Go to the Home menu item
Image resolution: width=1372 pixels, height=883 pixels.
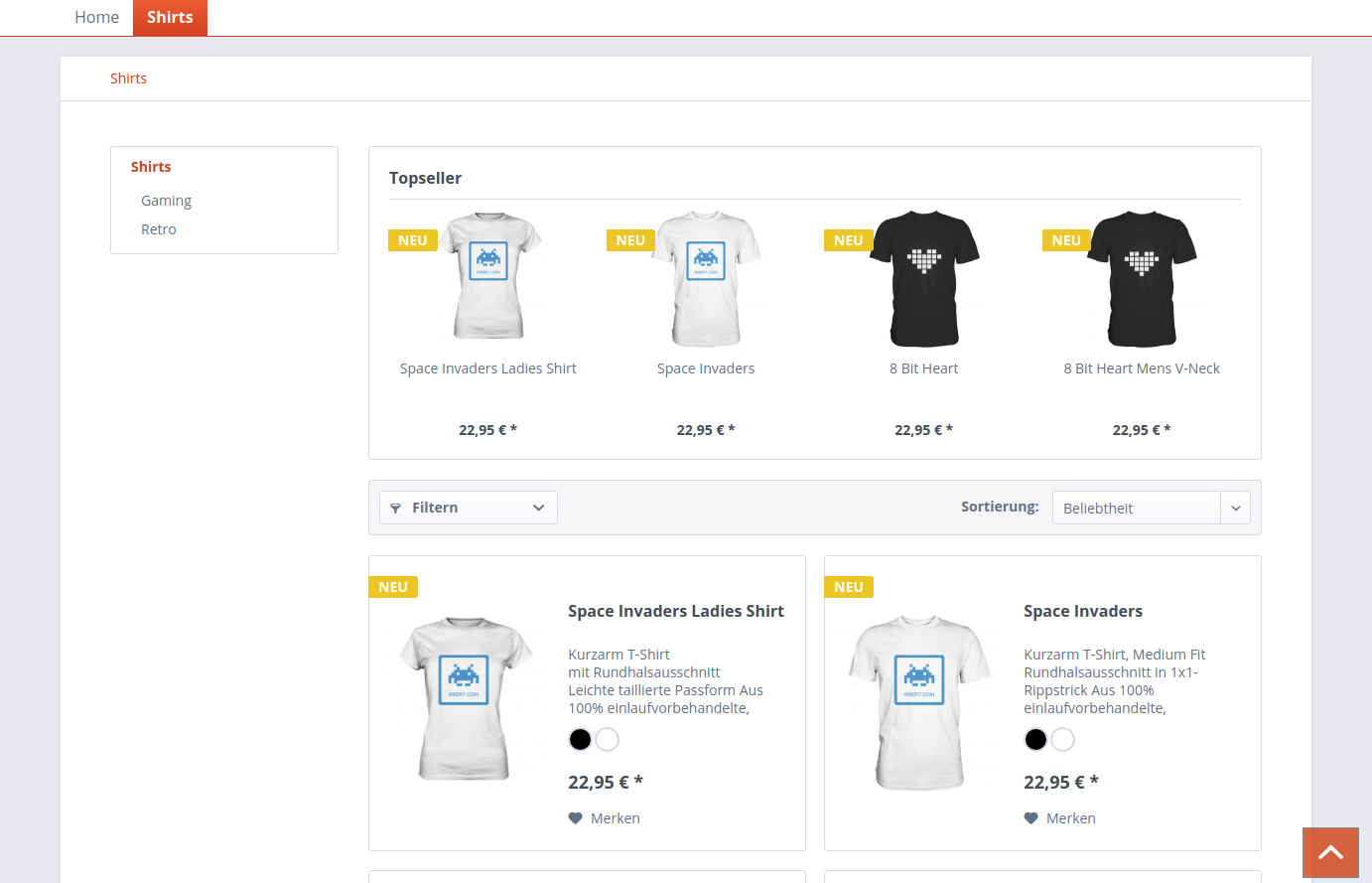coord(96,17)
